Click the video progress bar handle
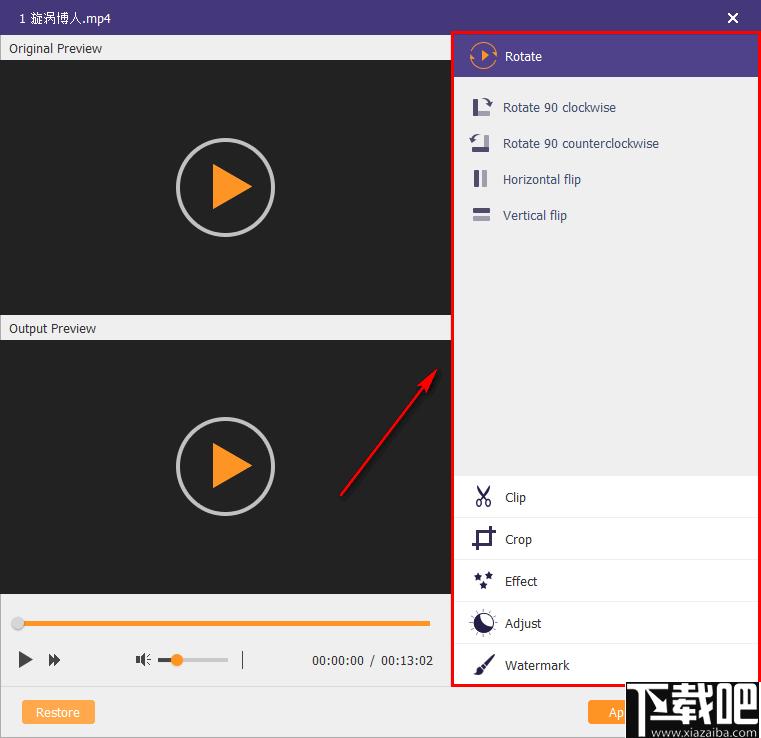The height and width of the screenshot is (738, 761). [18, 623]
